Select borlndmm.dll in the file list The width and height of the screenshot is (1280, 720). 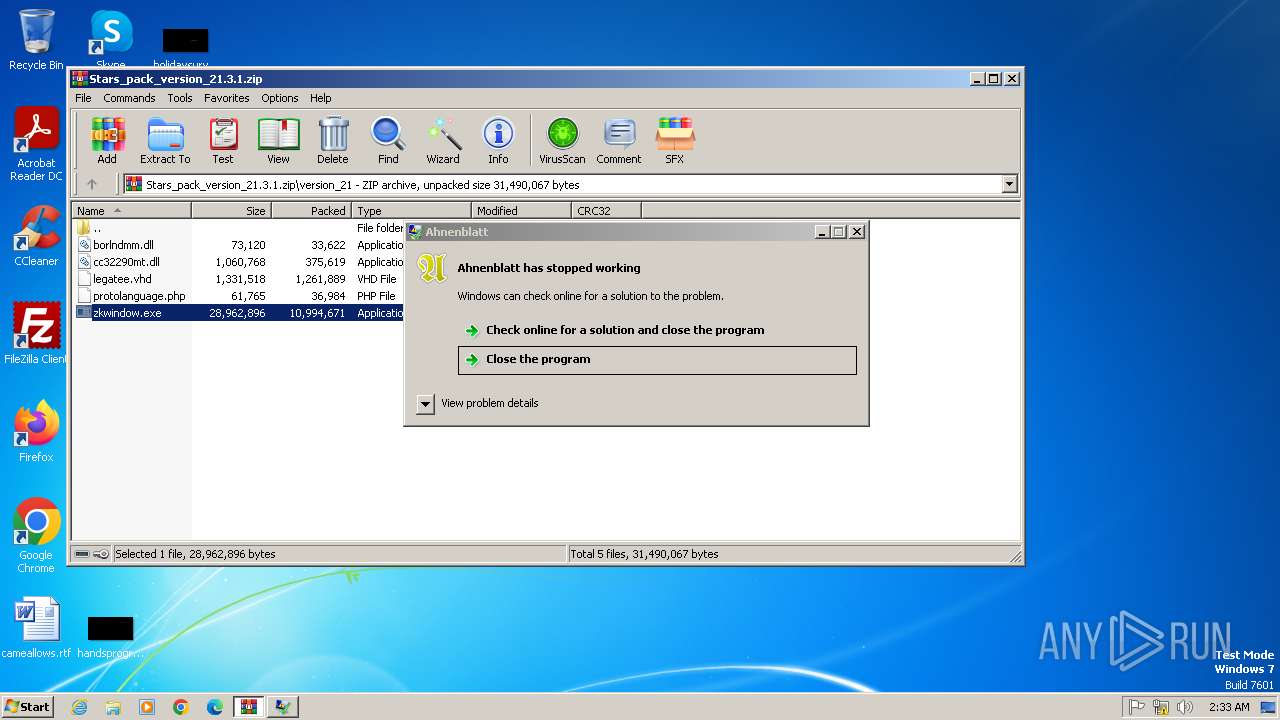click(x=238, y=245)
